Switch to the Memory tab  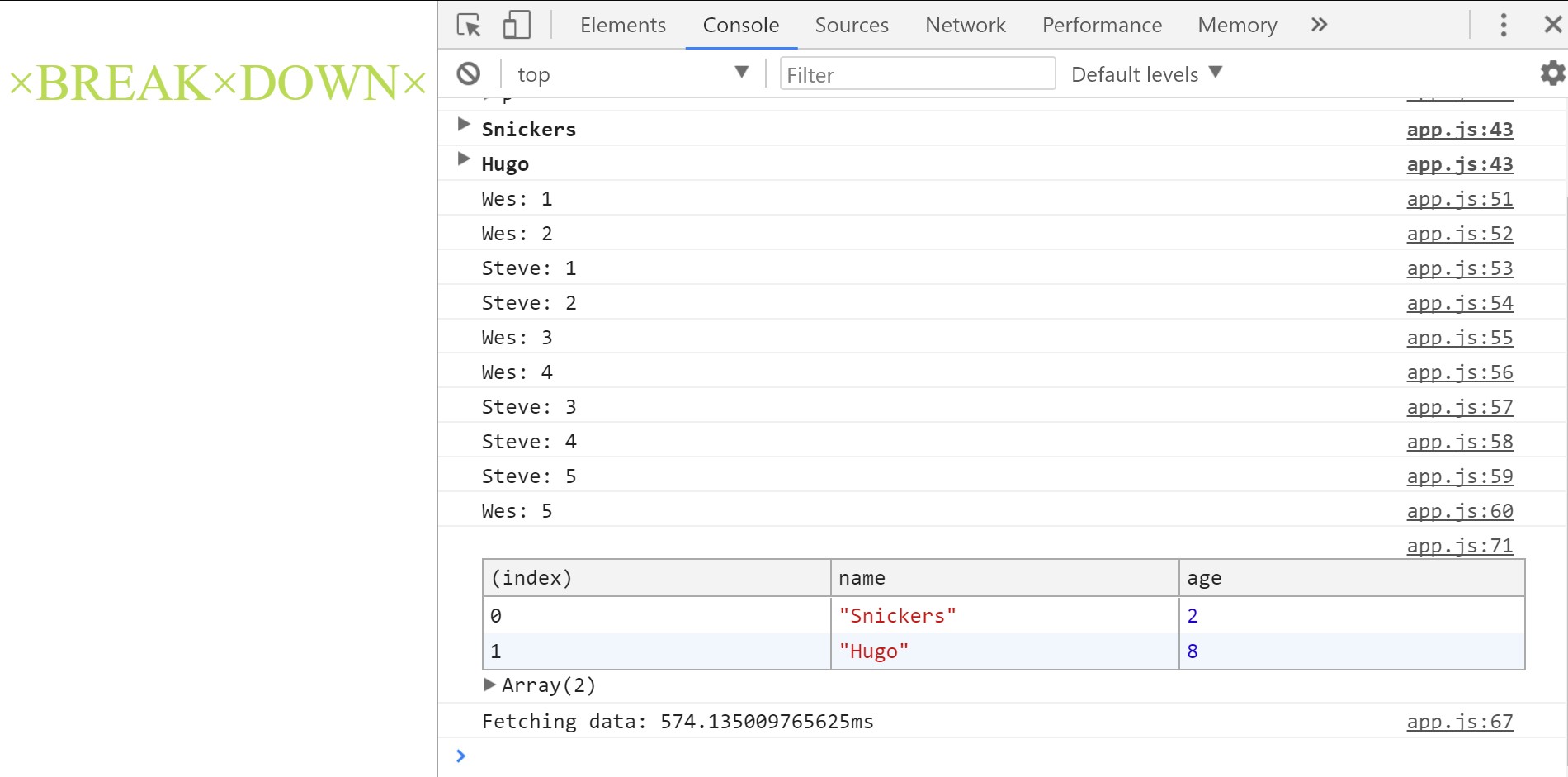click(1237, 25)
